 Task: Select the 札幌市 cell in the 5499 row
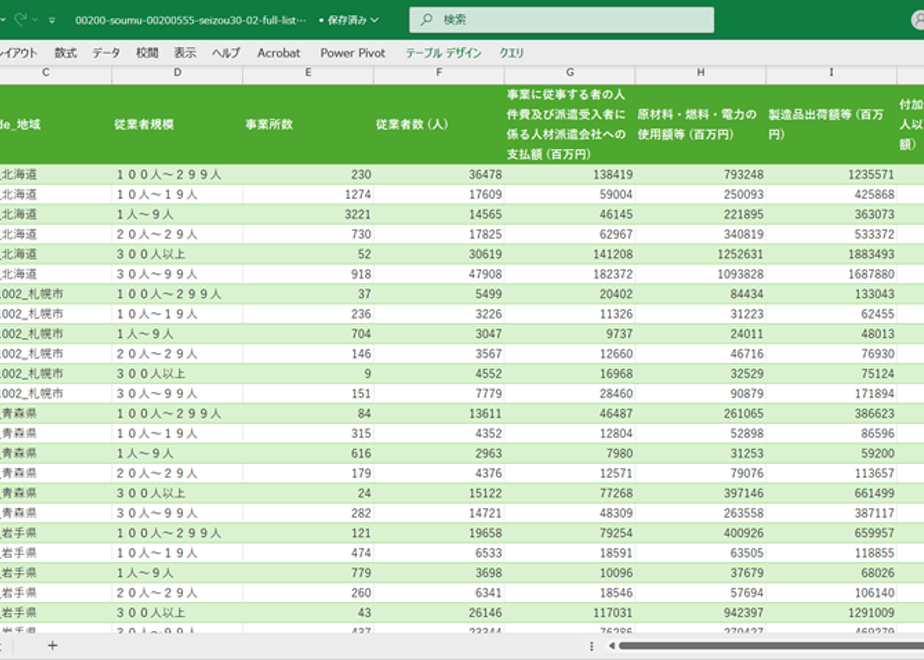55,294
